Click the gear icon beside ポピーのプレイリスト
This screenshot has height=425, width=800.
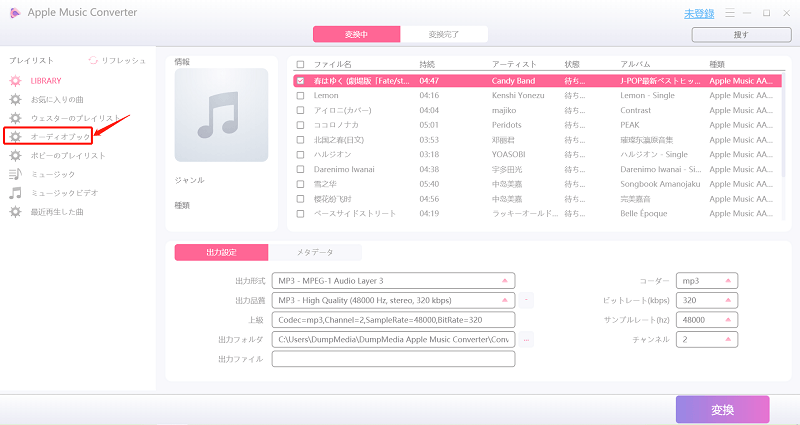pos(15,156)
